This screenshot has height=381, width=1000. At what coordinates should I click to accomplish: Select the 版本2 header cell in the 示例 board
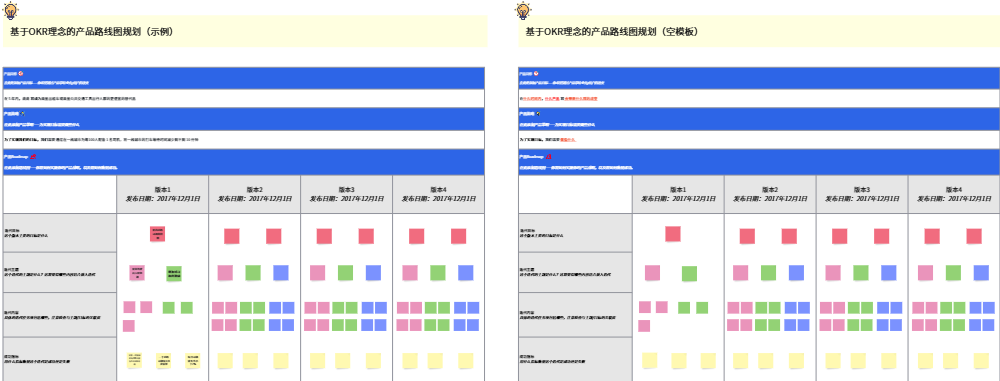(x=254, y=195)
